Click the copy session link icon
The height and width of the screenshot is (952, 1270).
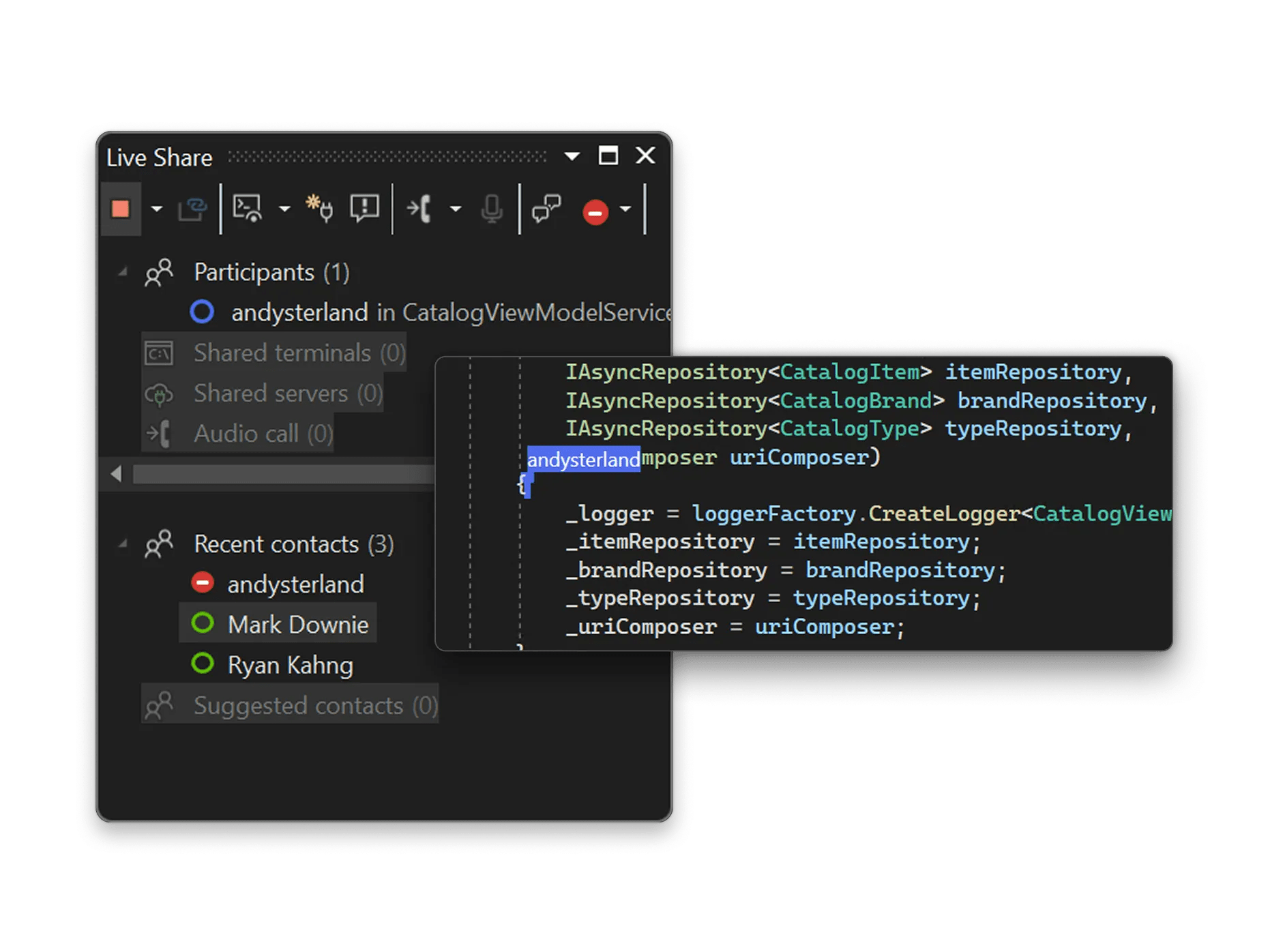(x=192, y=209)
